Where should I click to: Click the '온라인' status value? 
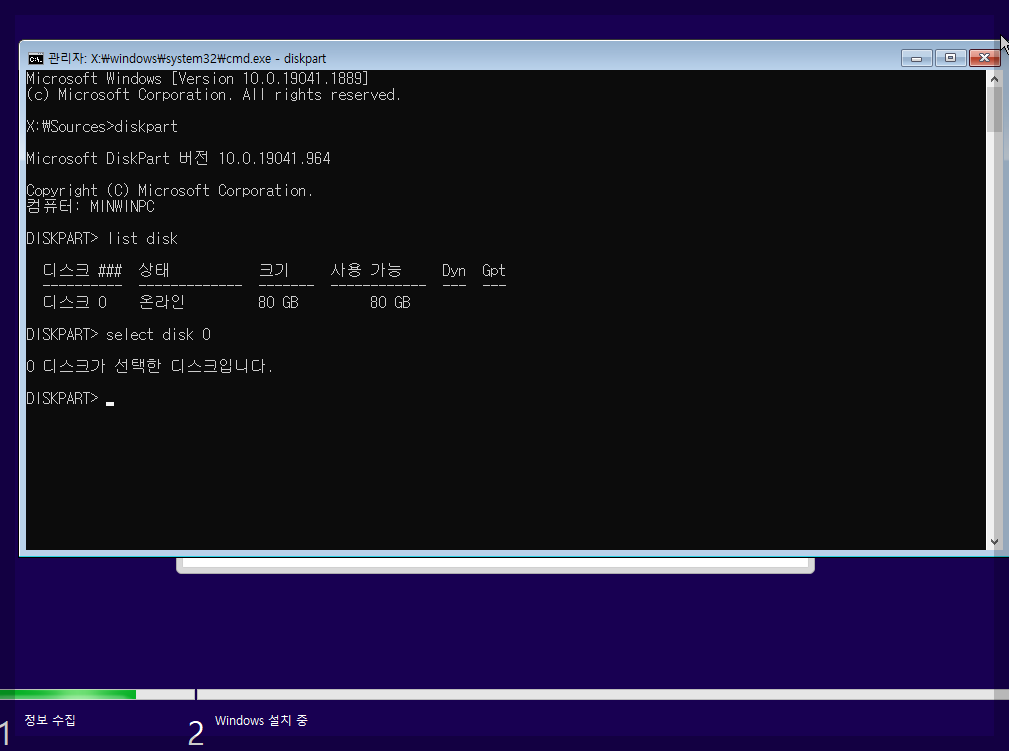[x=162, y=302]
